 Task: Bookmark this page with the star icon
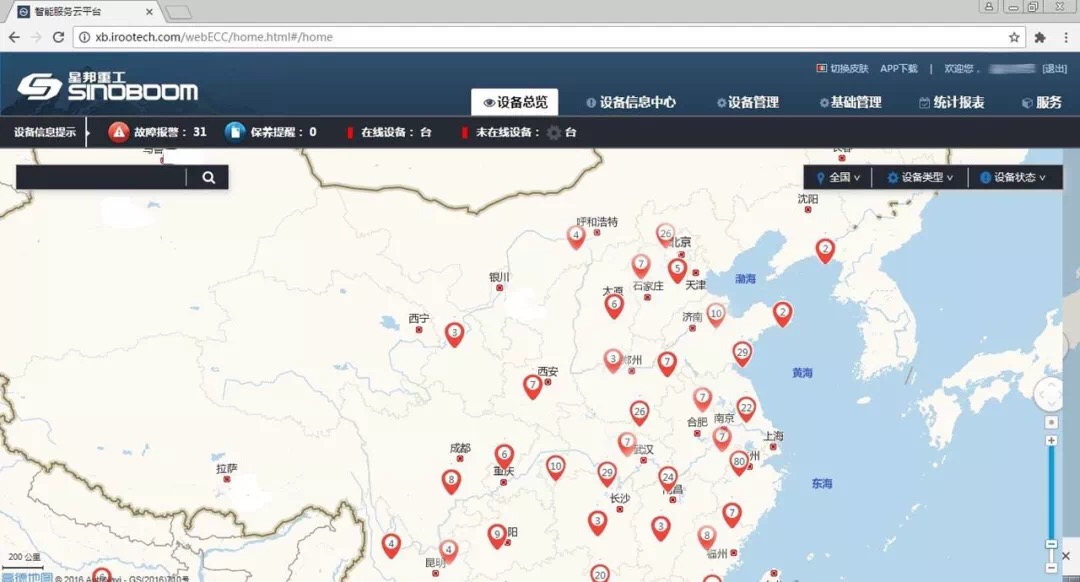1014,37
